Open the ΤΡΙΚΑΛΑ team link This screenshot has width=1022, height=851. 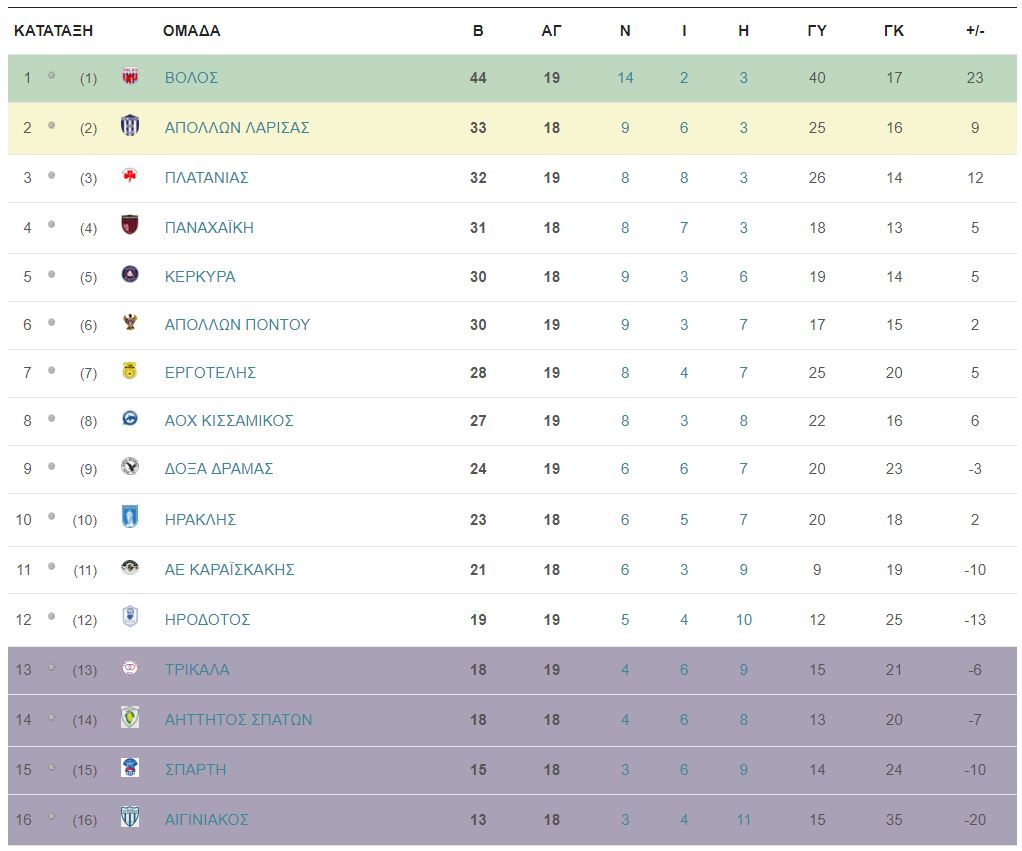(x=197, y=670)
